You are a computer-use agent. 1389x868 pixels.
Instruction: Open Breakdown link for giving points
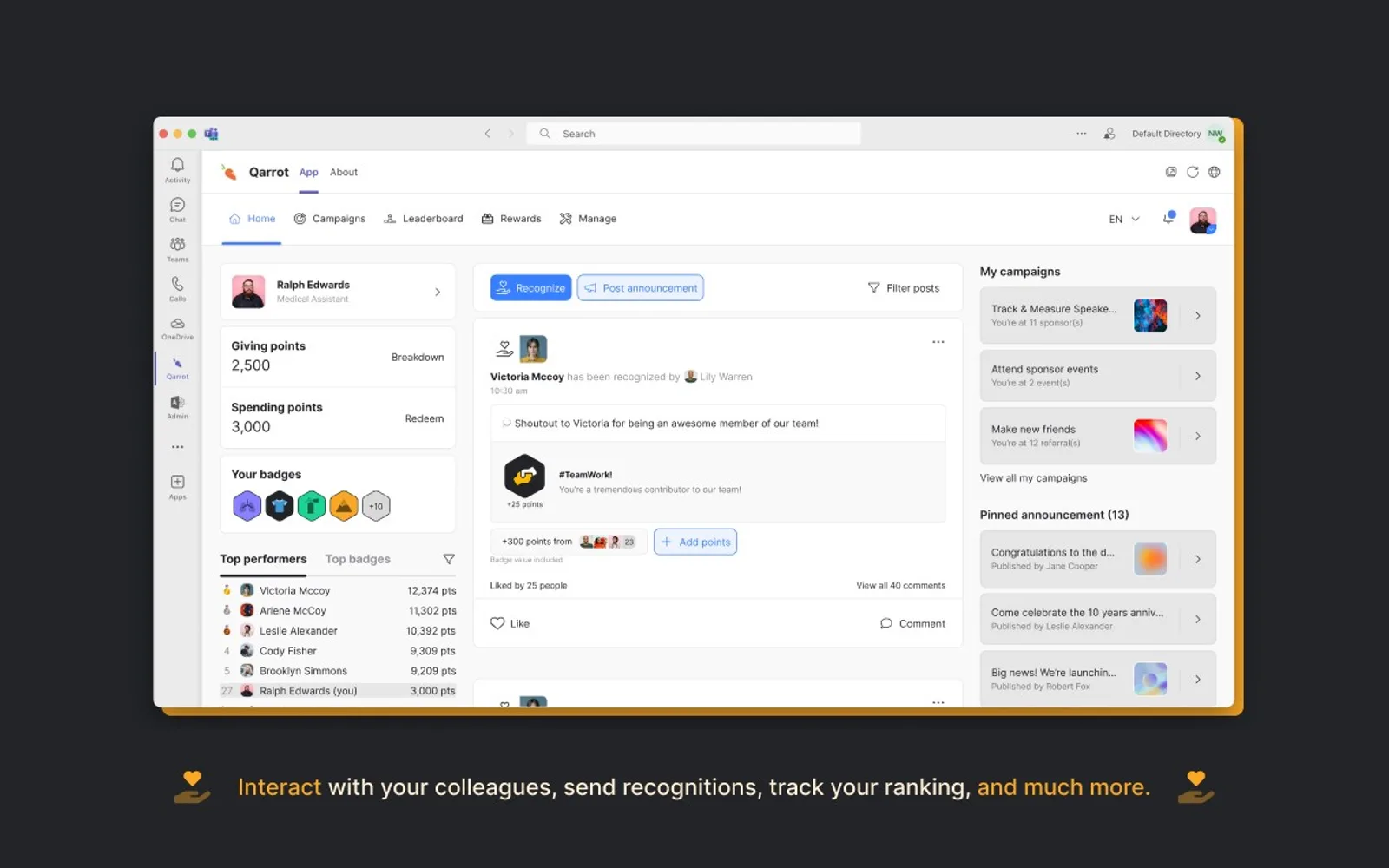click(418, 358)
